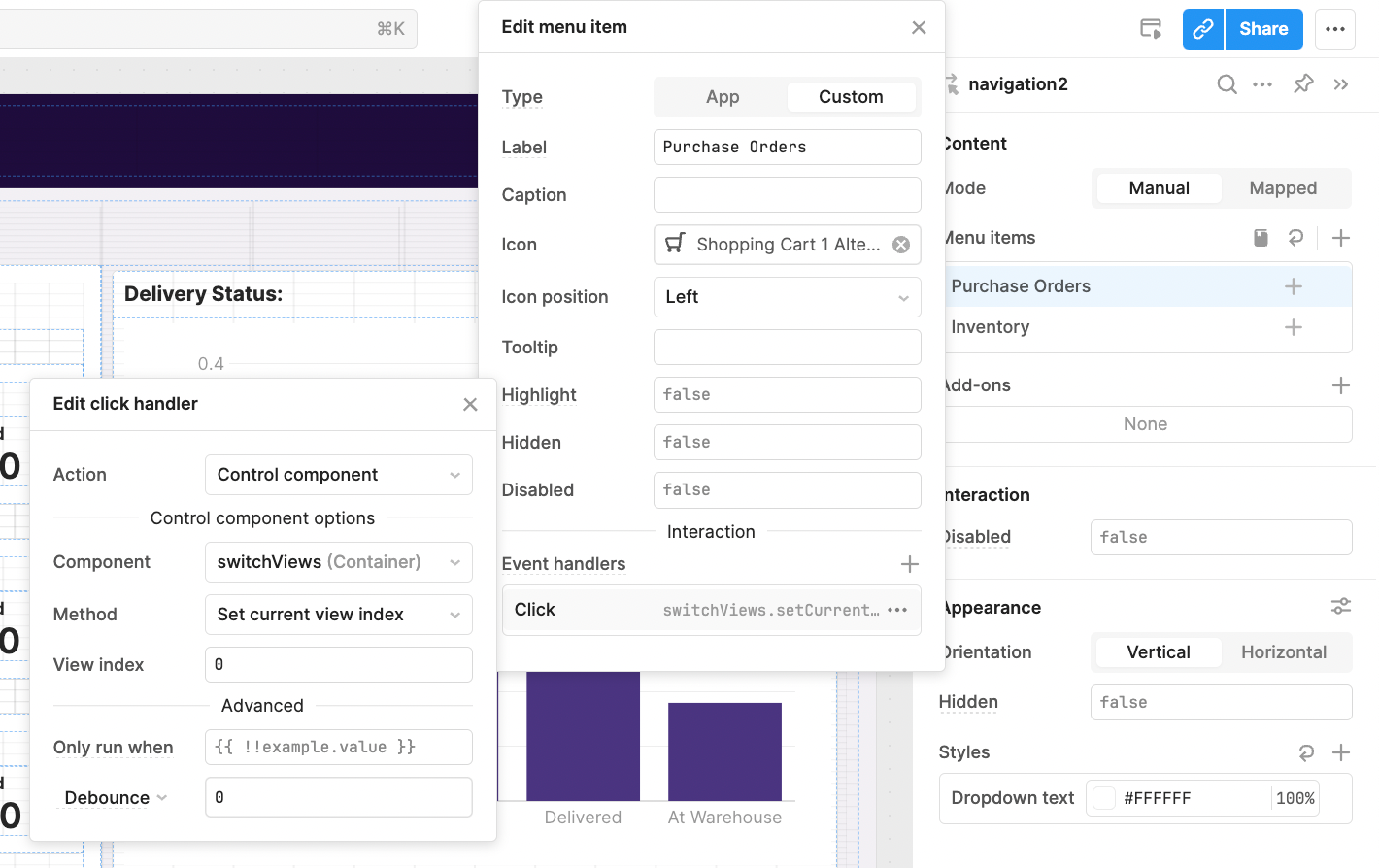Click the Dropdown text opacity value

tap(1295, 798)
